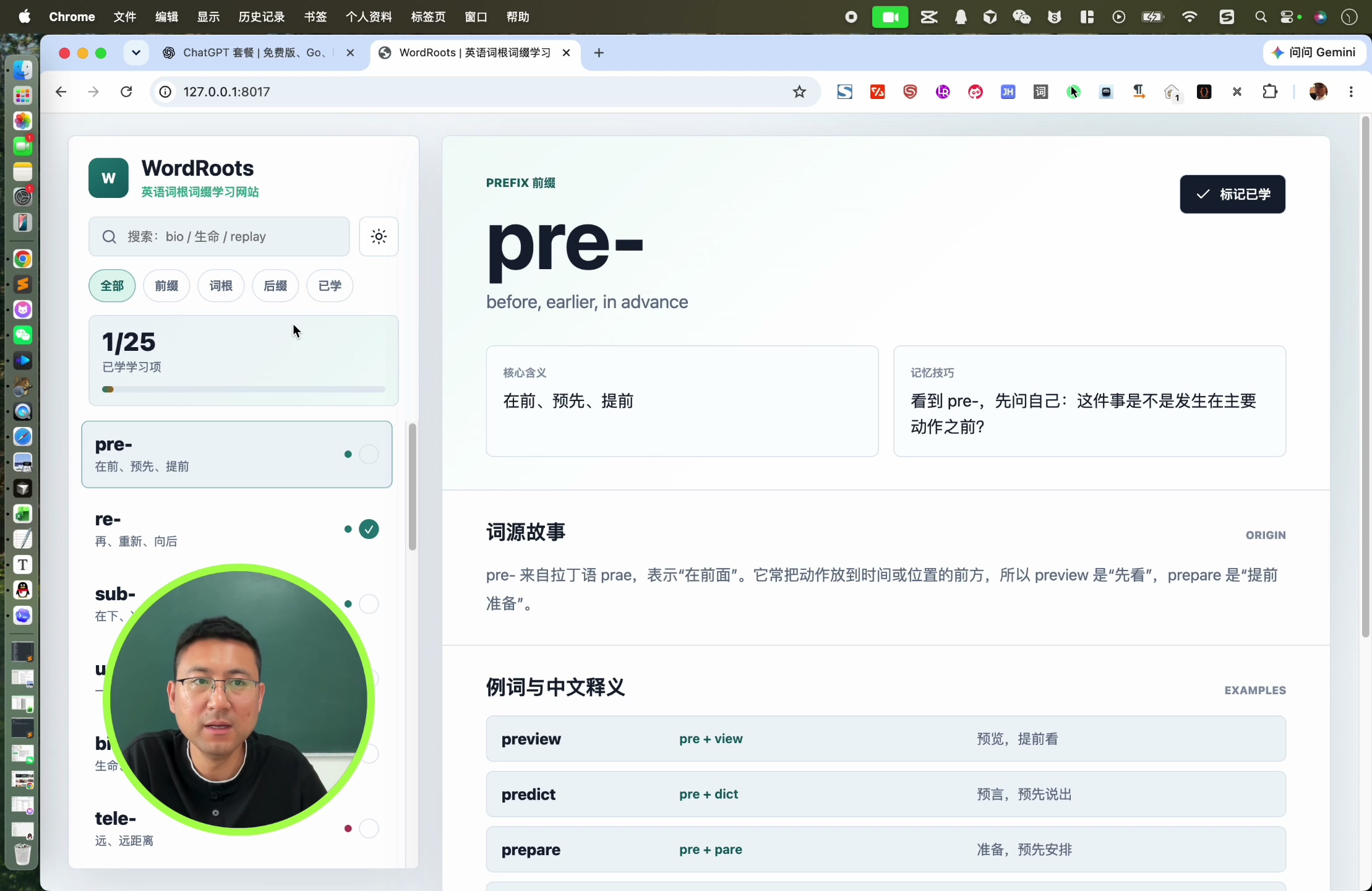Open Chrome from the Dock

click(x=23, y=259)
